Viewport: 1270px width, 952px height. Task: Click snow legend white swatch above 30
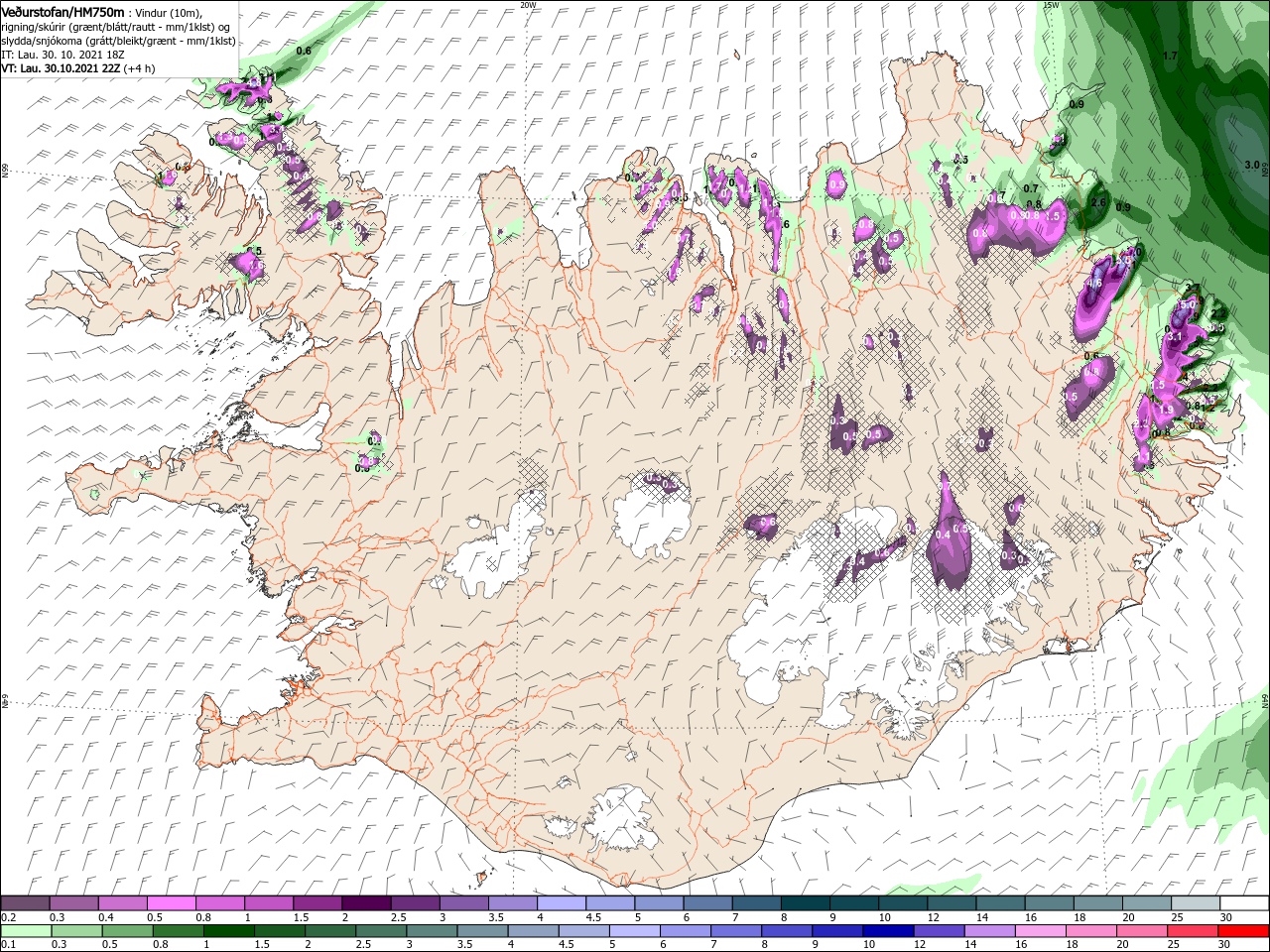tap(1244, 903)
